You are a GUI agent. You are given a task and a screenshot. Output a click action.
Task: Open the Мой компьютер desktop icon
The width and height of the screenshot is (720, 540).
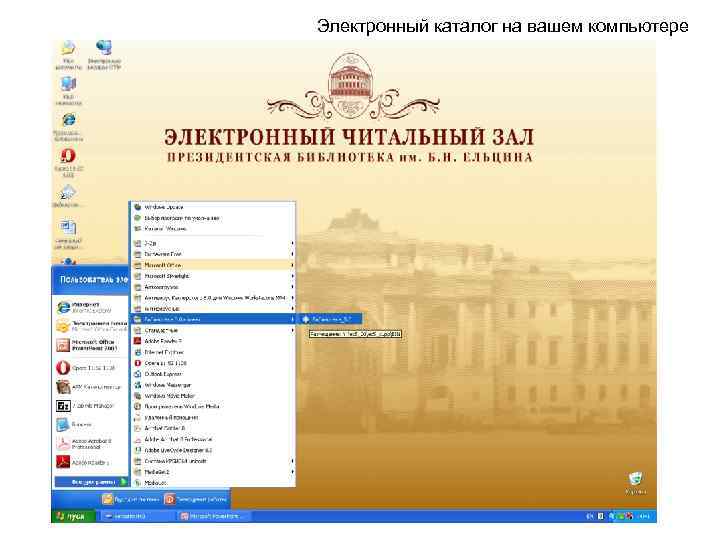(68, 91)
